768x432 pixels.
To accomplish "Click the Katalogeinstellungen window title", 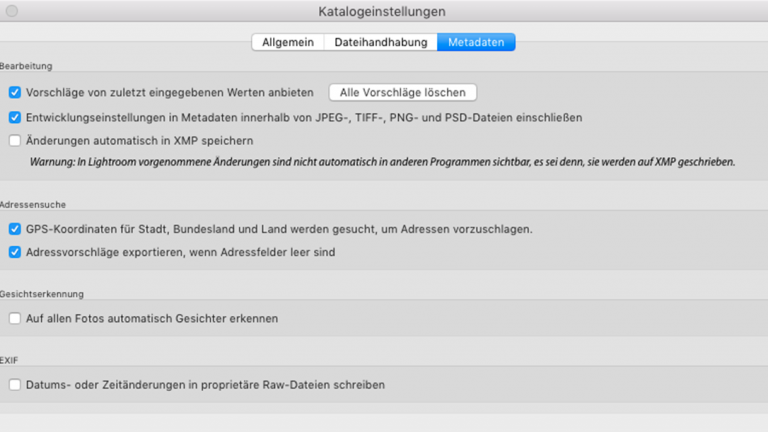I will tap(383, 12).
